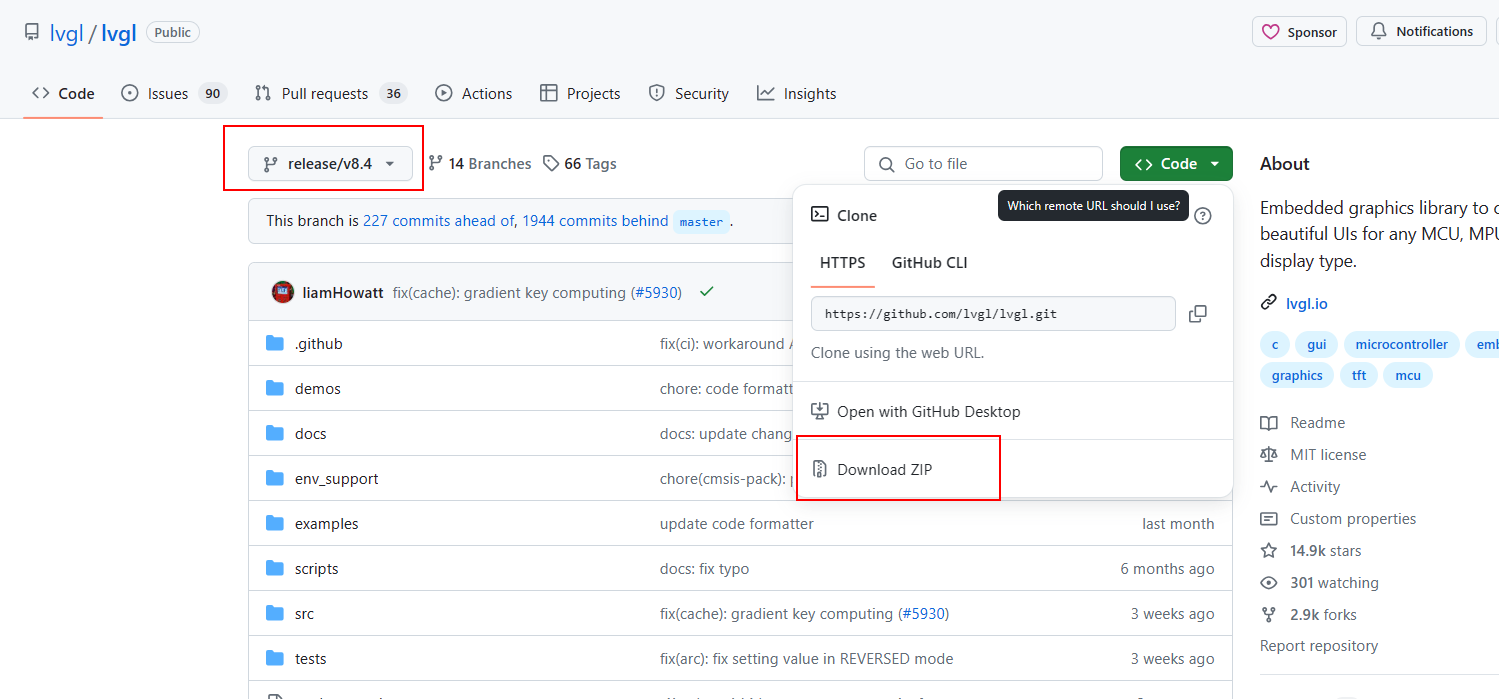Open the lvgl repository name link
1499x699 pixels.
click(118, 32)
